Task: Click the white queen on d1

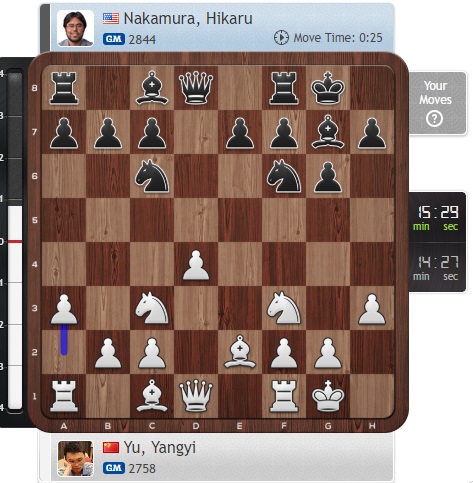Action: pos(196,396)
